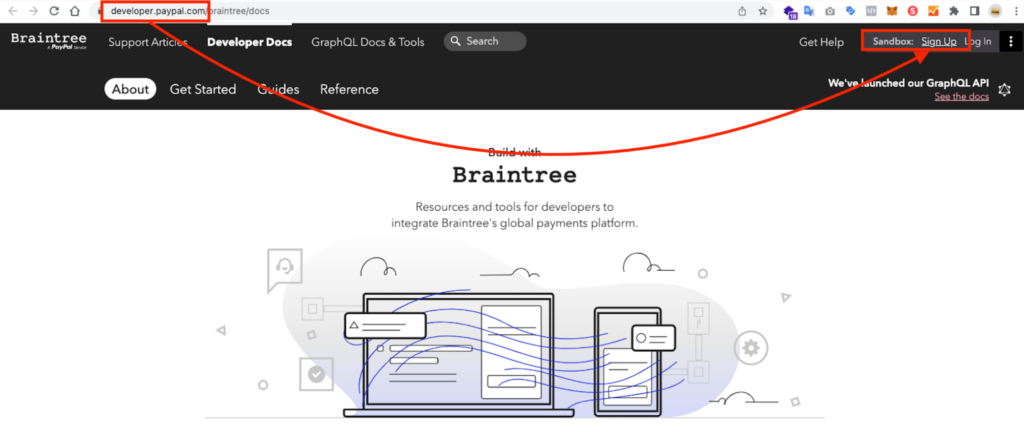Open GraphQL Docs & Tools
1024x443 pixels.
pos(368,42)
